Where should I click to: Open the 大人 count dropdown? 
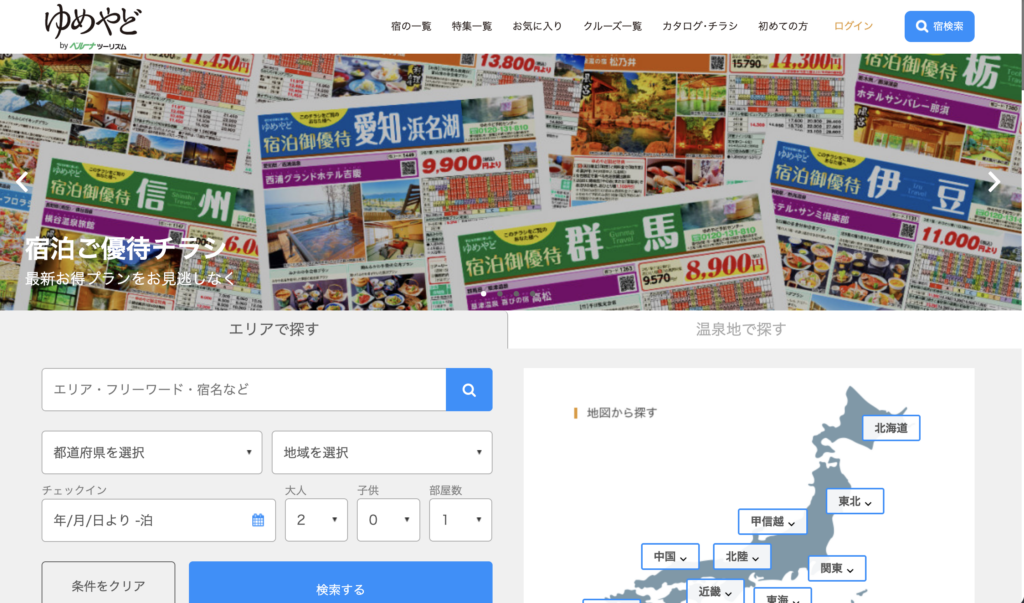pyautogui.click(x=316, y=520)
